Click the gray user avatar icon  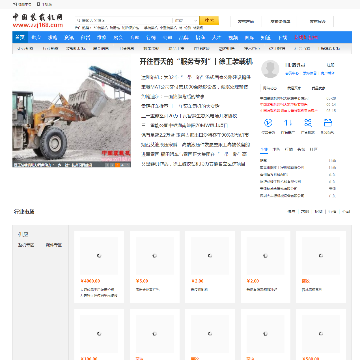click(270, 69)
